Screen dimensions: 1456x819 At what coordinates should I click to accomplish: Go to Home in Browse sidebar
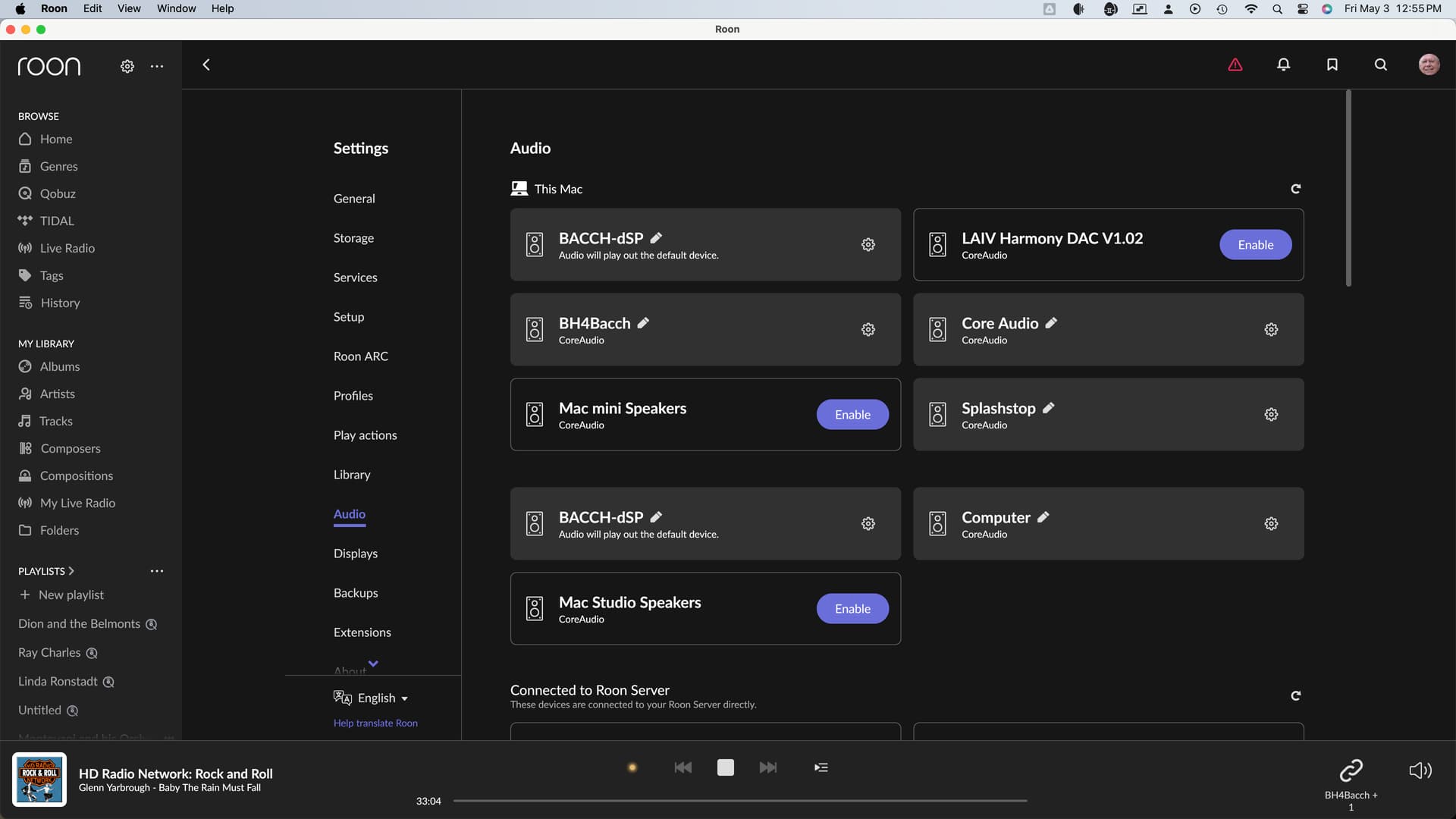(x=45, y=140)
